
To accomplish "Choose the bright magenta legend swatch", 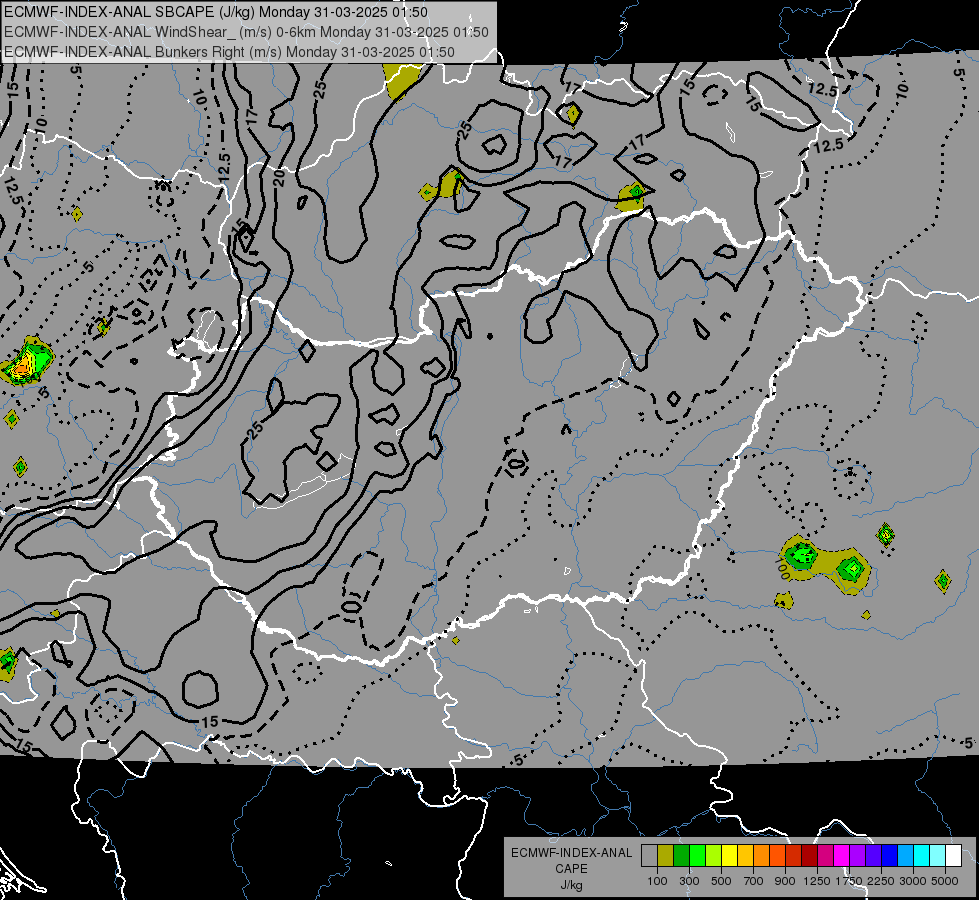I will pos(842,855).
